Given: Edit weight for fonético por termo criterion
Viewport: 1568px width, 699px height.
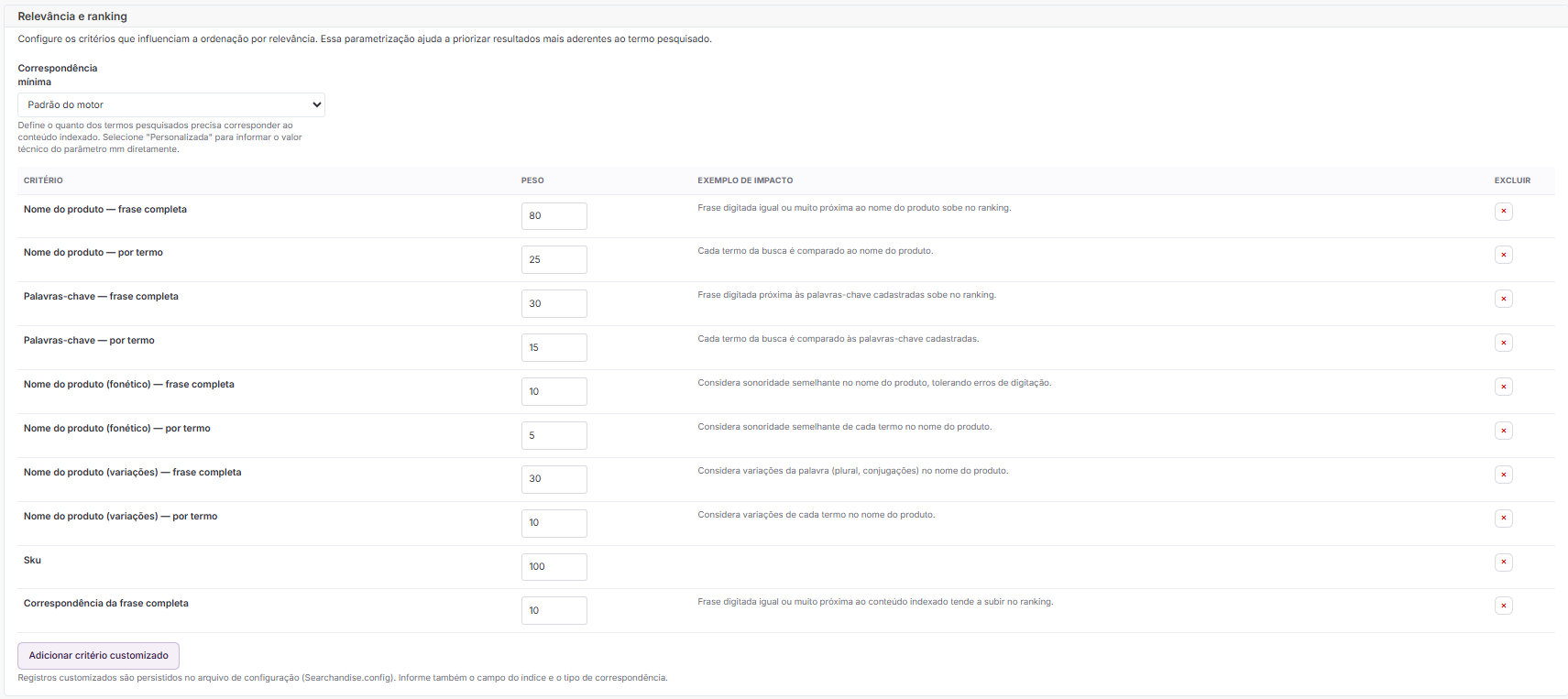Looking at the screenshot, I should click(554, 435).
